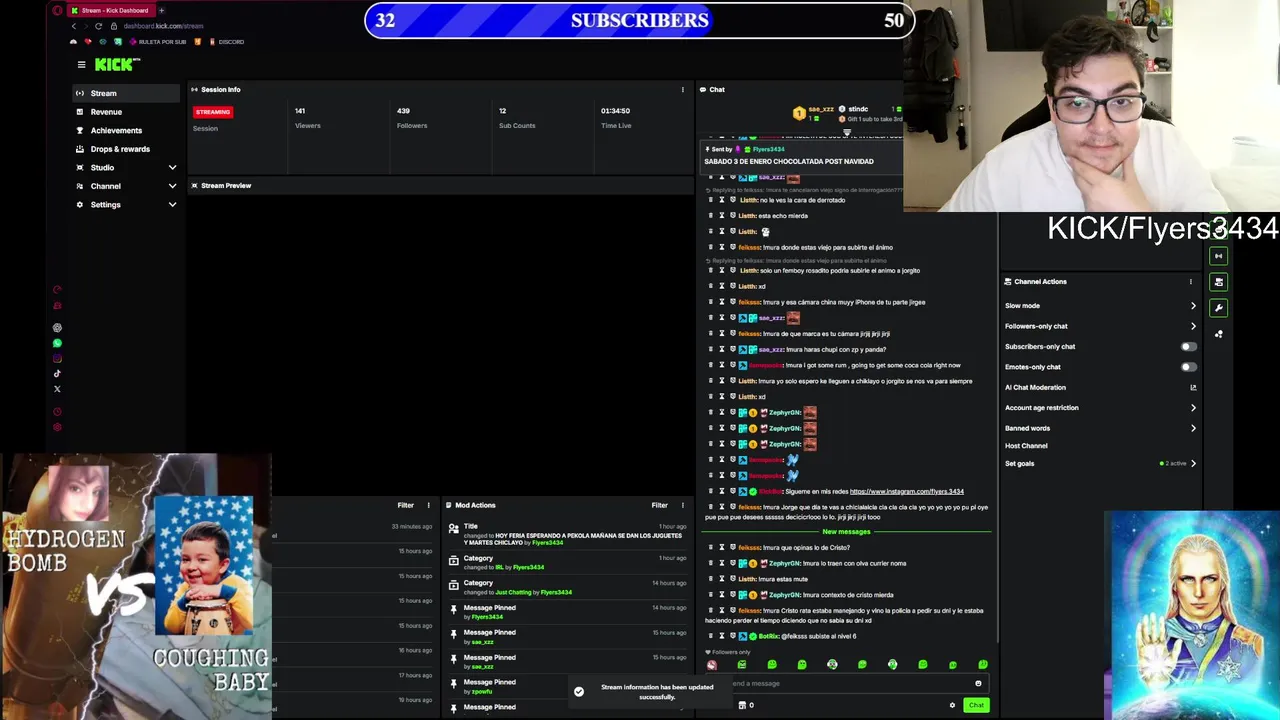
Task: Click ban shield on Listth 'estas mute' message
Action: pyautogui.click(x=732, y=579)
